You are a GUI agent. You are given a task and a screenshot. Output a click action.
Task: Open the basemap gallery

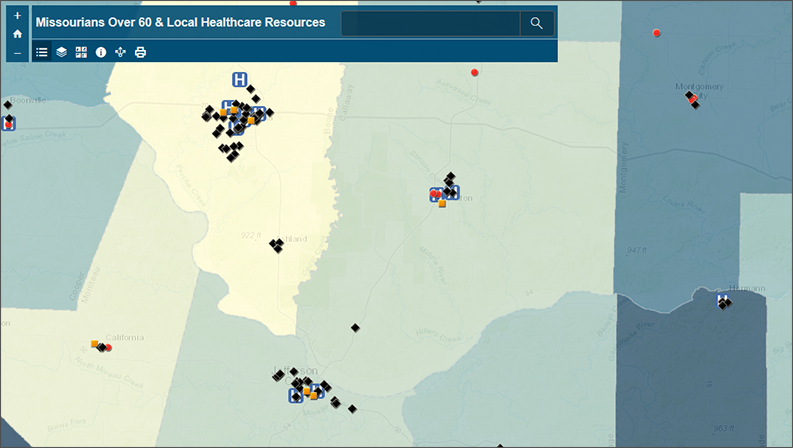coord(81,52)
